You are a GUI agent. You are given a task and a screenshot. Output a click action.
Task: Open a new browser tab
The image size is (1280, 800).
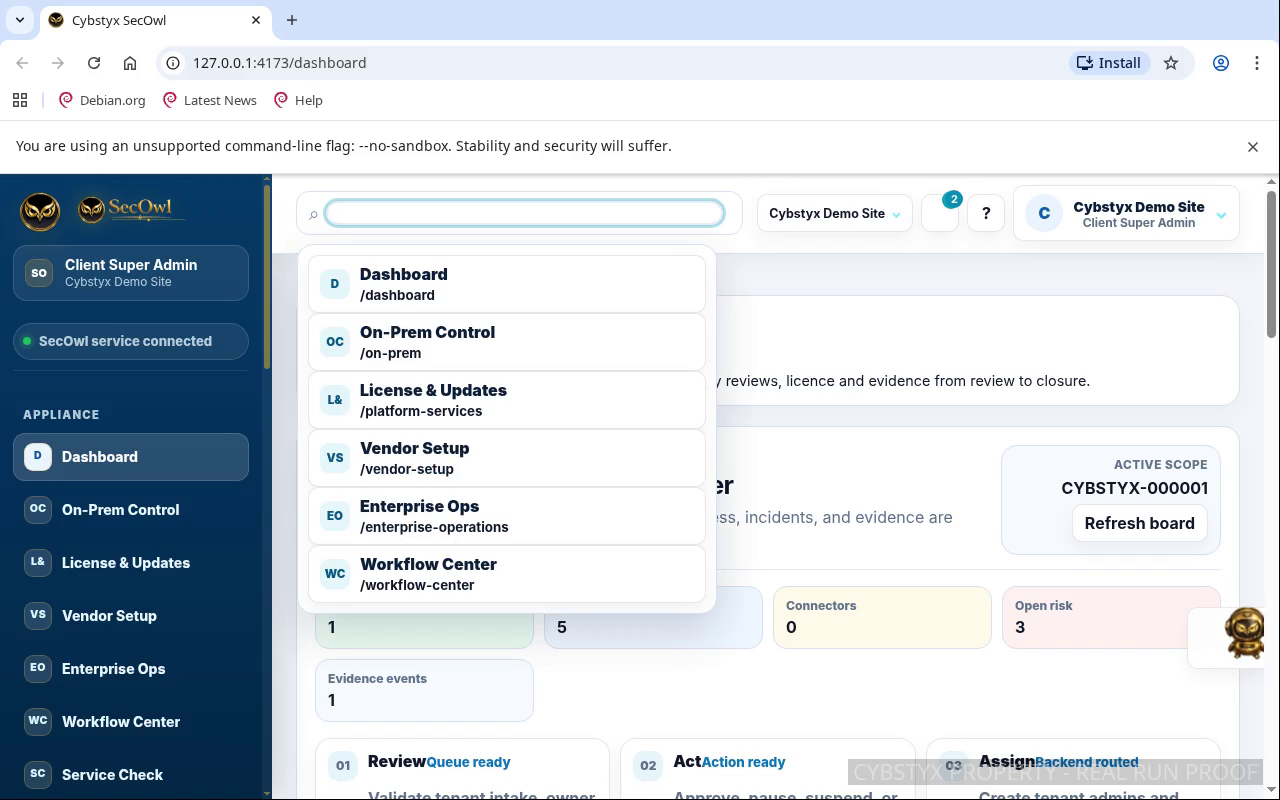pyautogui.click(x=292, y=20)
